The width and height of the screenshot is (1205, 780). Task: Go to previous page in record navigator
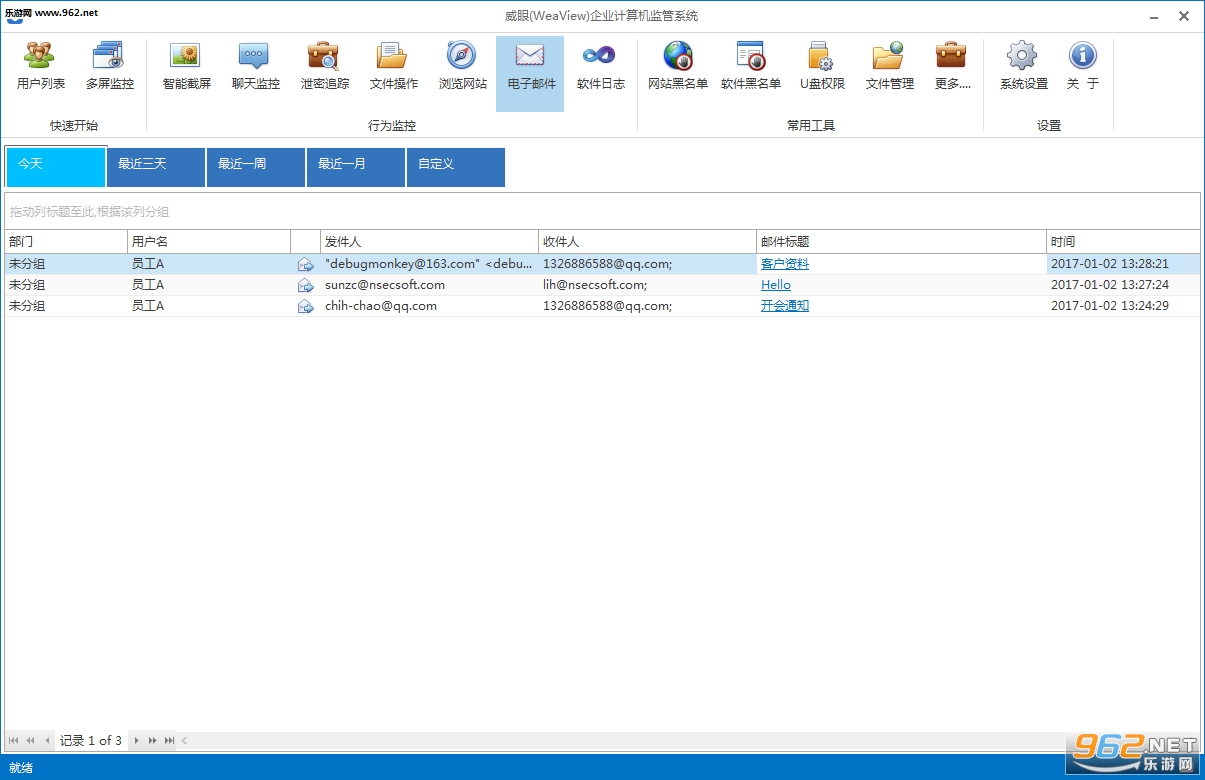(x=30, y=741)
